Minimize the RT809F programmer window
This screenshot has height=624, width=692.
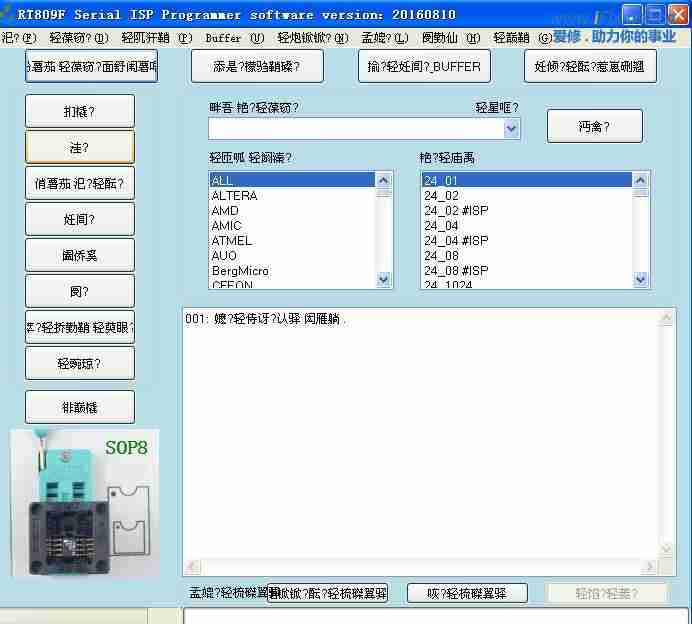tap(632, 15)
